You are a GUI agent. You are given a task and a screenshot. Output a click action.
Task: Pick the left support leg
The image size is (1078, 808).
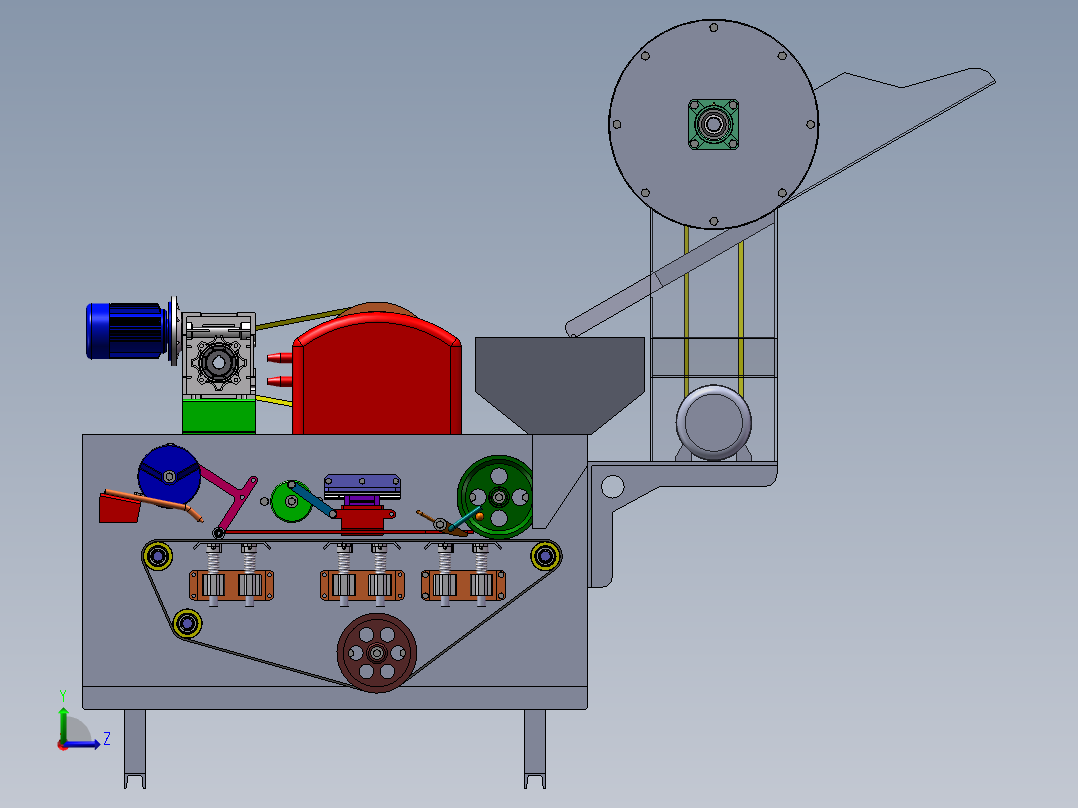point(135,748)
